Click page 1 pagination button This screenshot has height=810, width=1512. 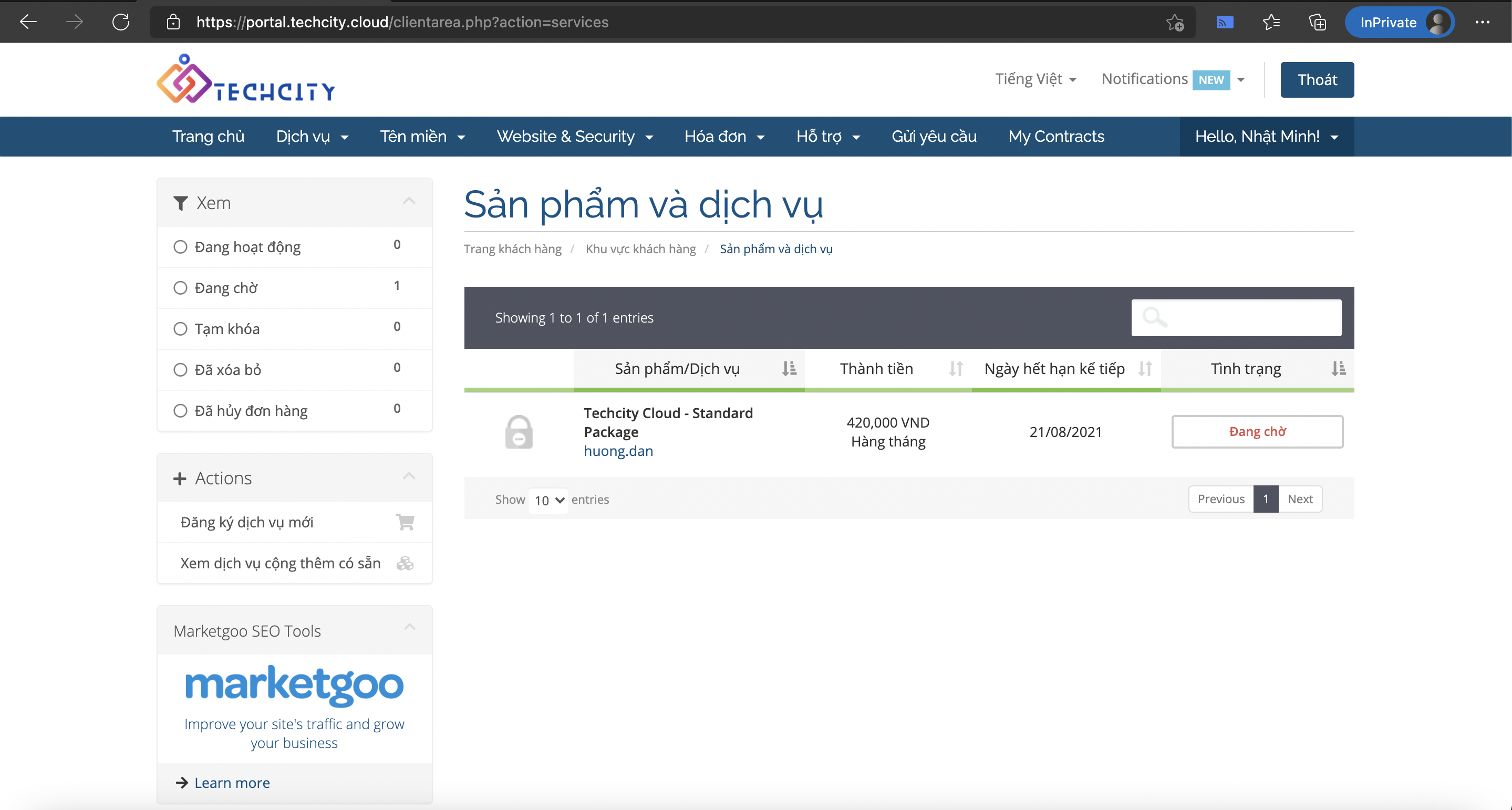point(1266,499)
